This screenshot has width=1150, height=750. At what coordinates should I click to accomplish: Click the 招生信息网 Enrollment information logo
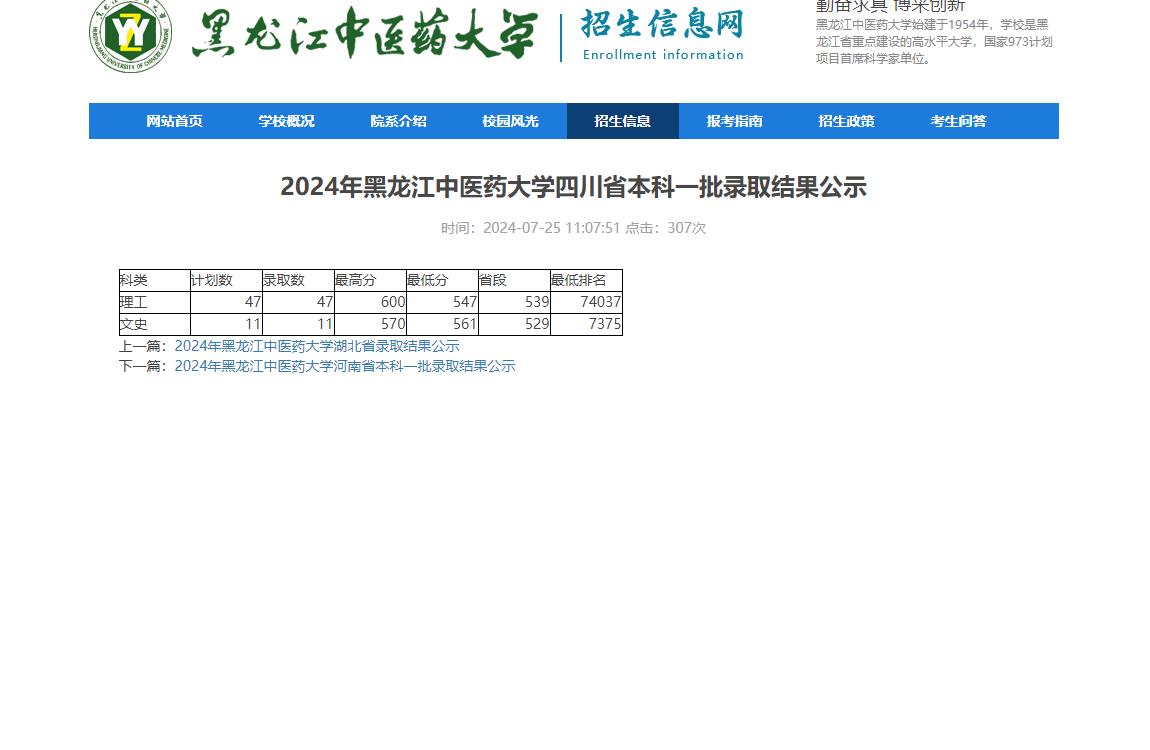[x=662, y=36]
